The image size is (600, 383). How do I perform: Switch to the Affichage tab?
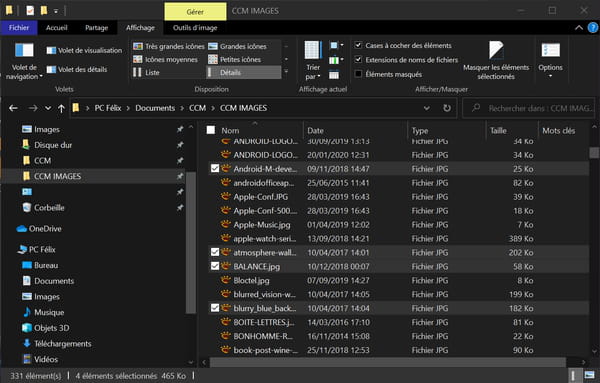coord(140,28)
